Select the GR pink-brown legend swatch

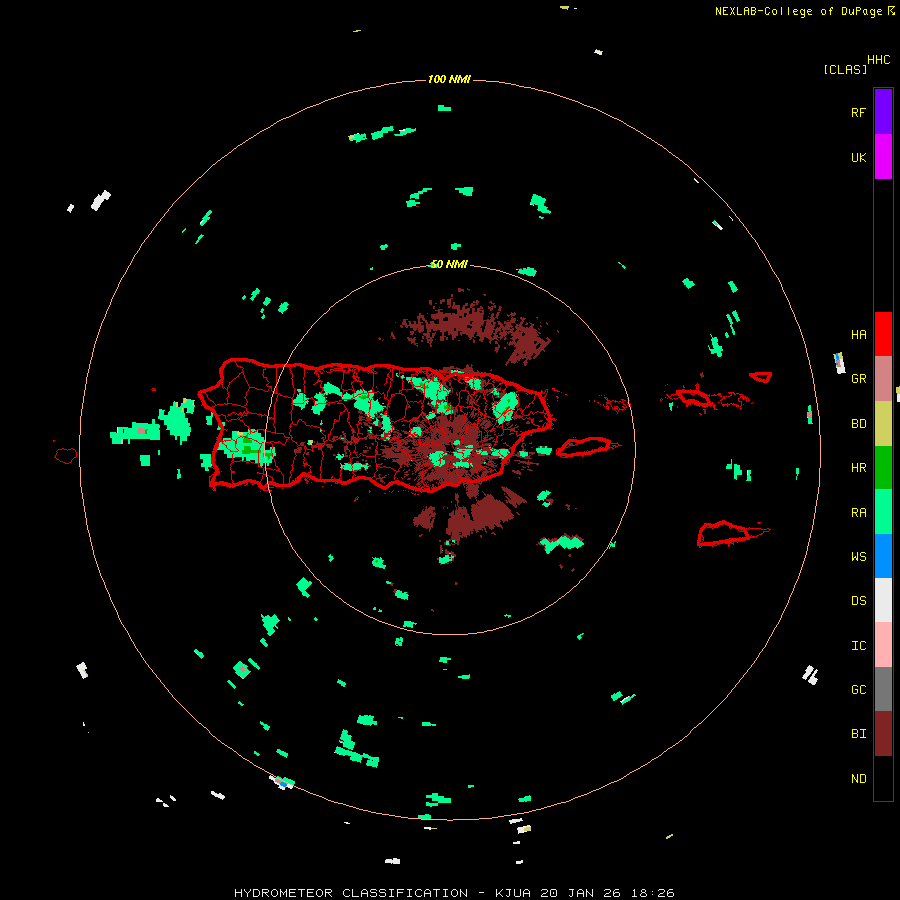883,379
